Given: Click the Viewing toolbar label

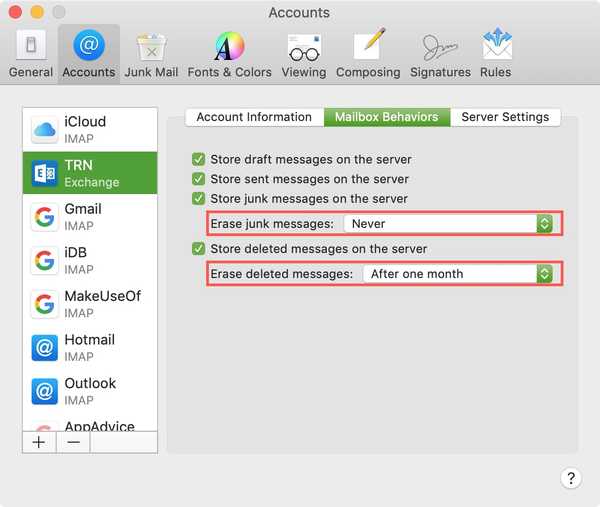Looking at the screenshot, I should click(304, 73).
